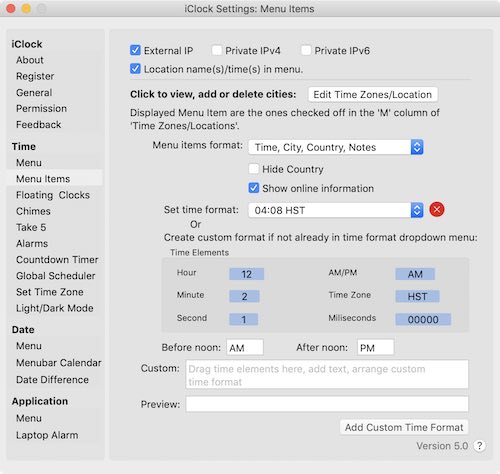This screenshot has width=500, height=474.
Task: Go to Permission settings
Action: coord(41,109)
